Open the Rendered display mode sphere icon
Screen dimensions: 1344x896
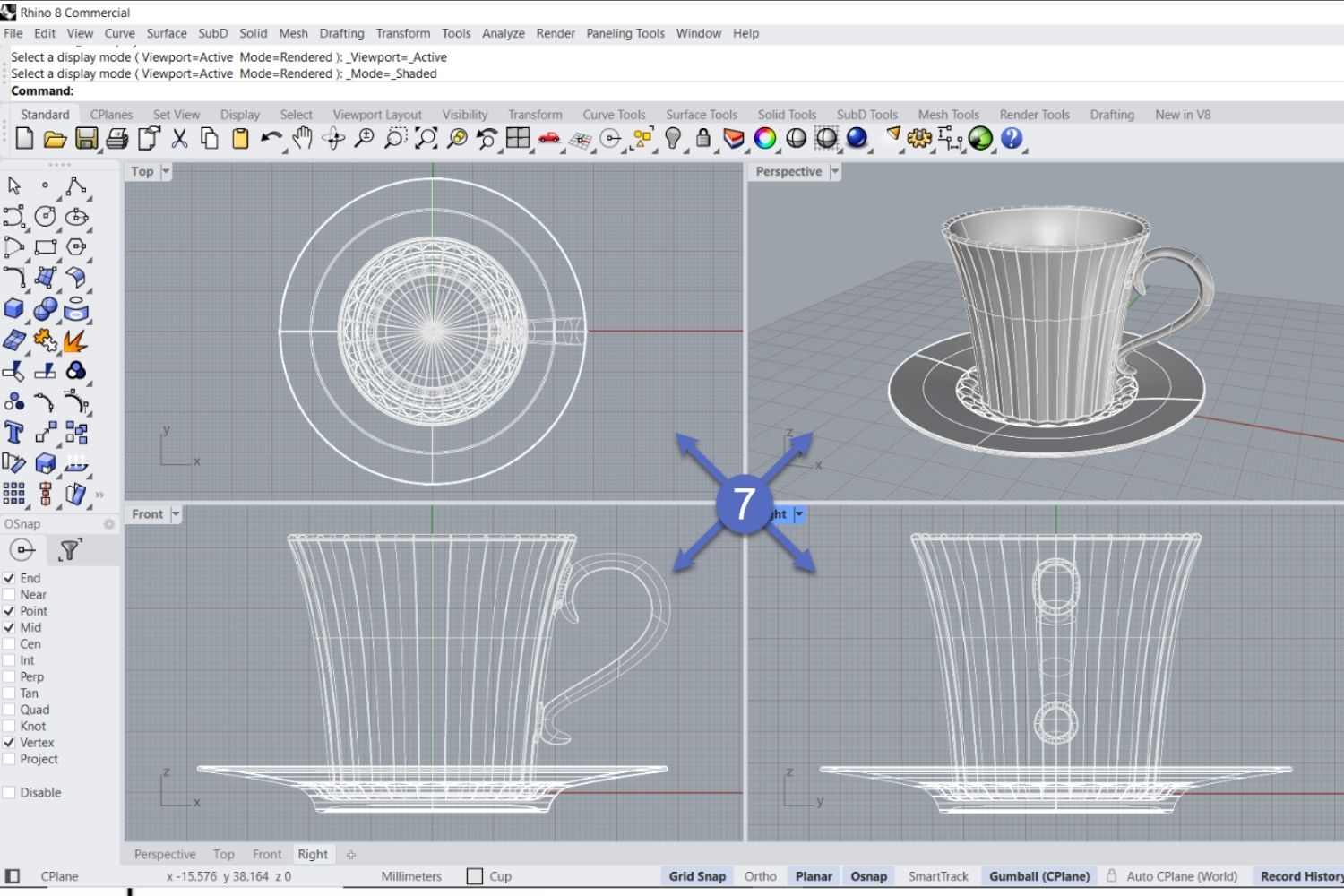(x=857, y=139)
